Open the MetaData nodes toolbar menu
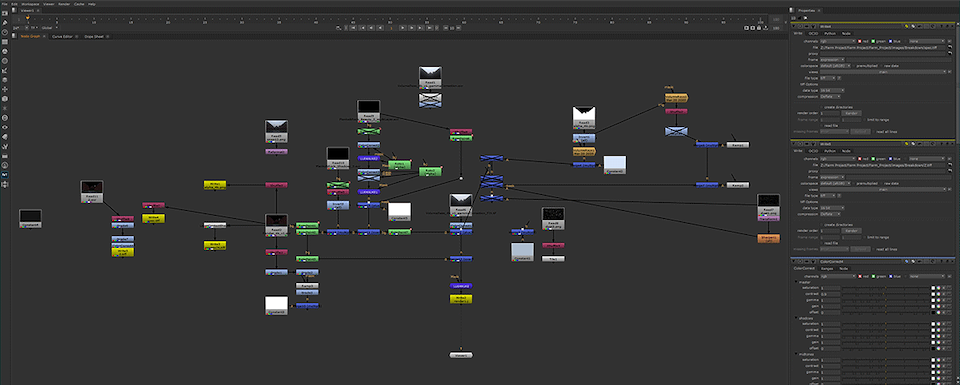The width and height of the screenshot is (960, 385). click(6, 136)
